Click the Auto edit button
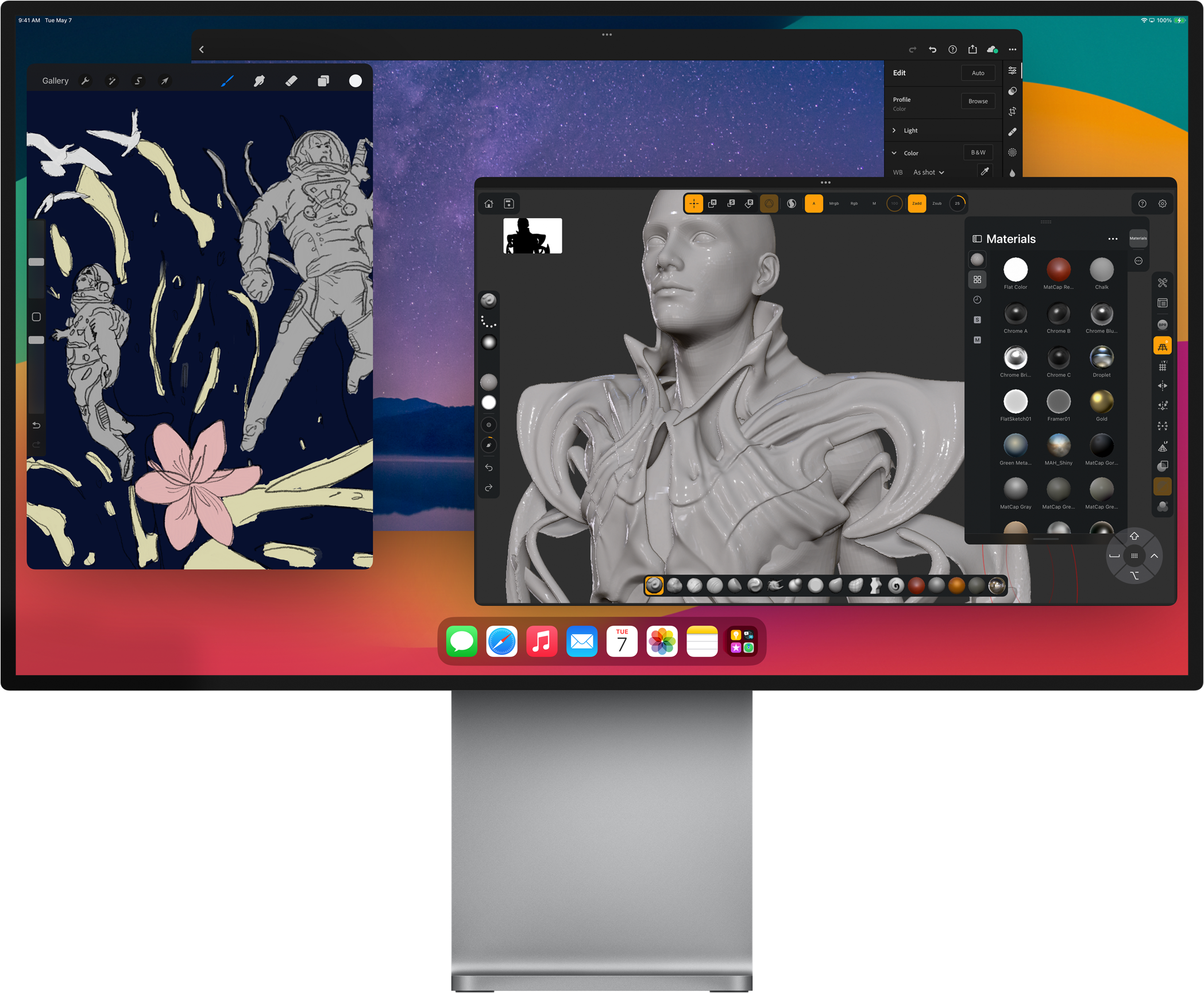 [x=978, y=73]
